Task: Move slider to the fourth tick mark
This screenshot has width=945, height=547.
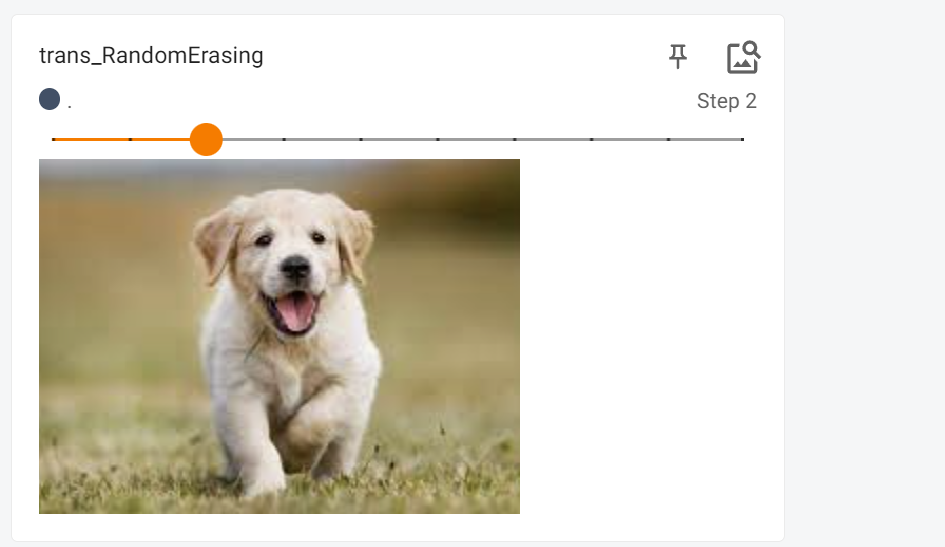Action: point(284,139)
